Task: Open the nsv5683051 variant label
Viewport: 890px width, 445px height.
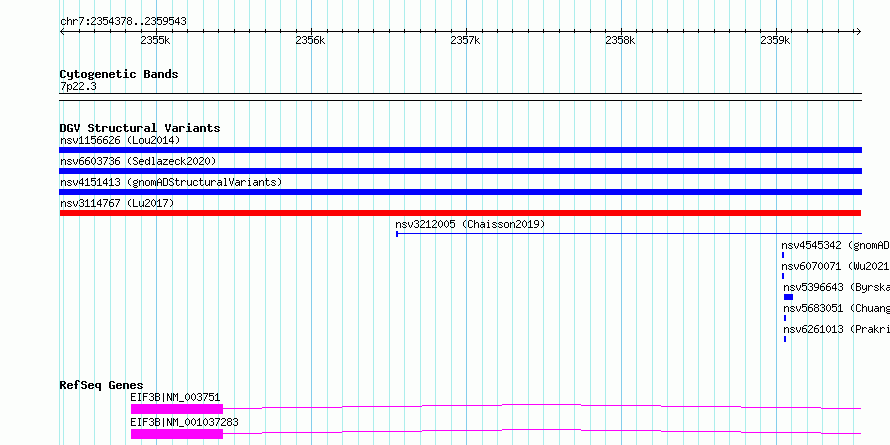Action: [837, 308]
